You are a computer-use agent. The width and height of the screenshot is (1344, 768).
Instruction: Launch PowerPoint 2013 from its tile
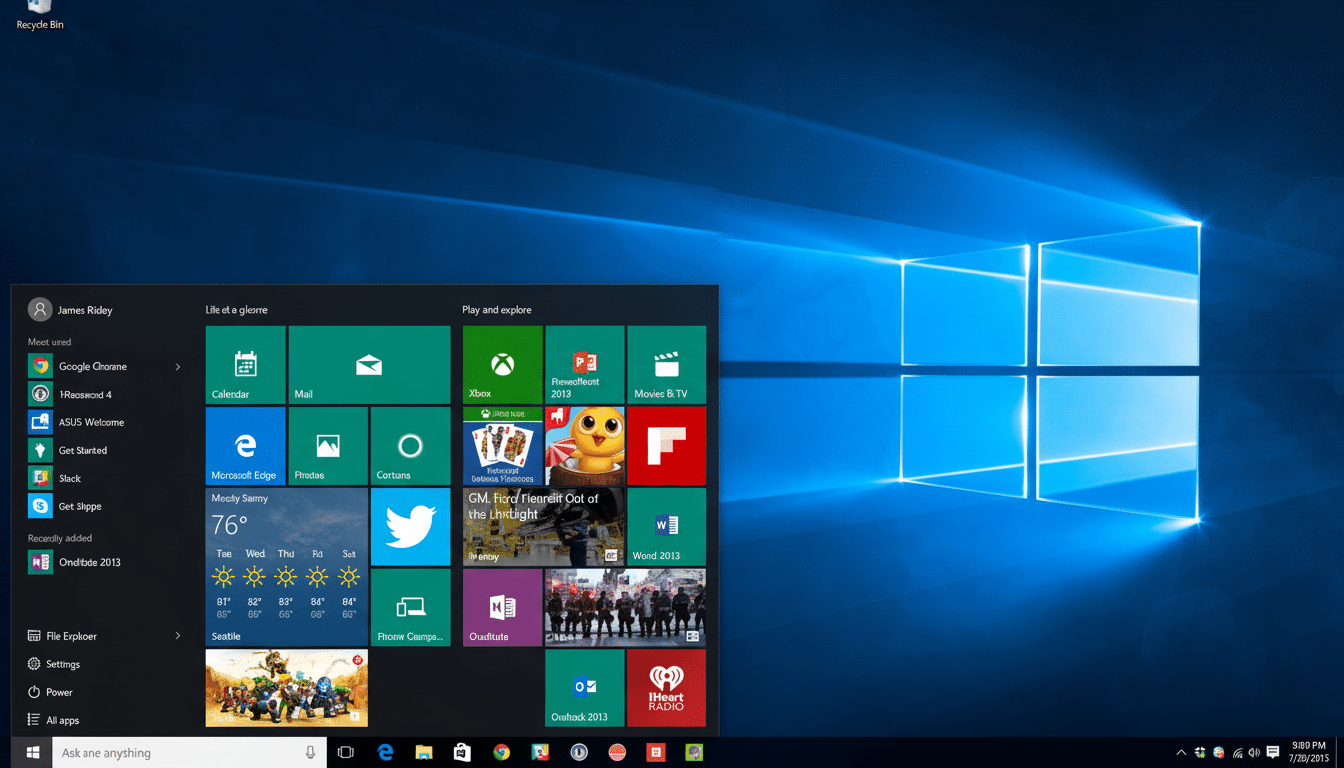(584, 364)
